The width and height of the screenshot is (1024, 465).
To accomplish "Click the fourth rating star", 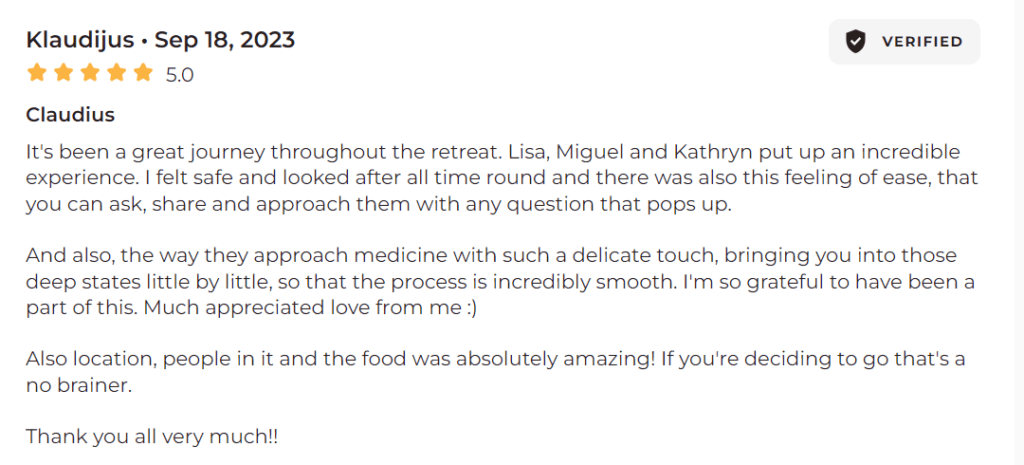I will (117, 73).
